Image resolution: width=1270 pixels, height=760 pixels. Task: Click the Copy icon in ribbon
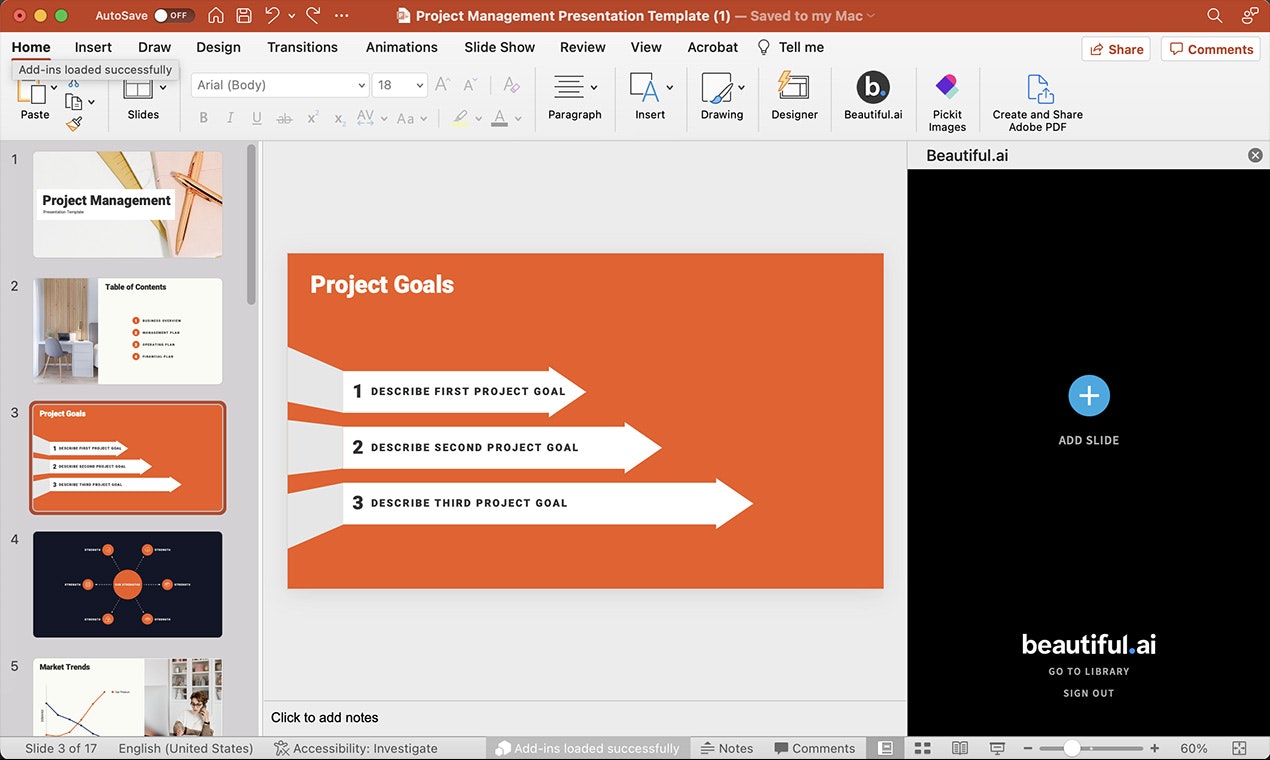coord(73,101)
